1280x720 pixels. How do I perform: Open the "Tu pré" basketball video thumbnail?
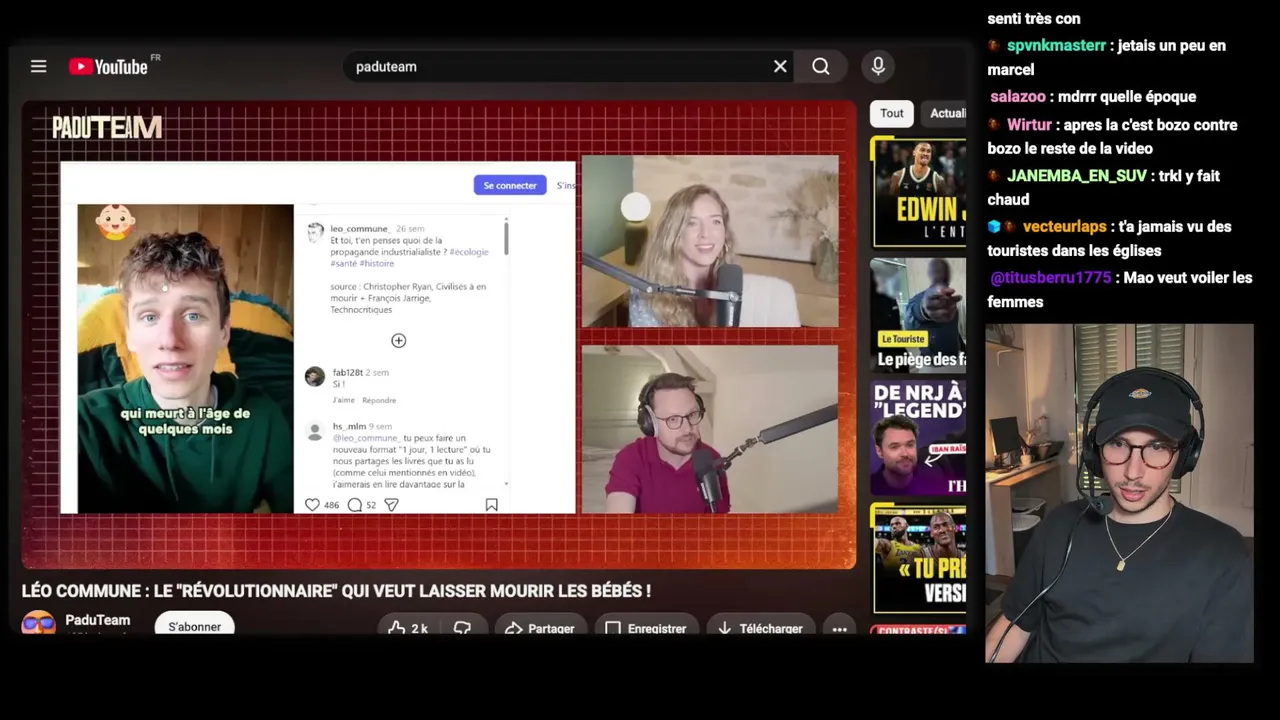click(x=918, y=558)
